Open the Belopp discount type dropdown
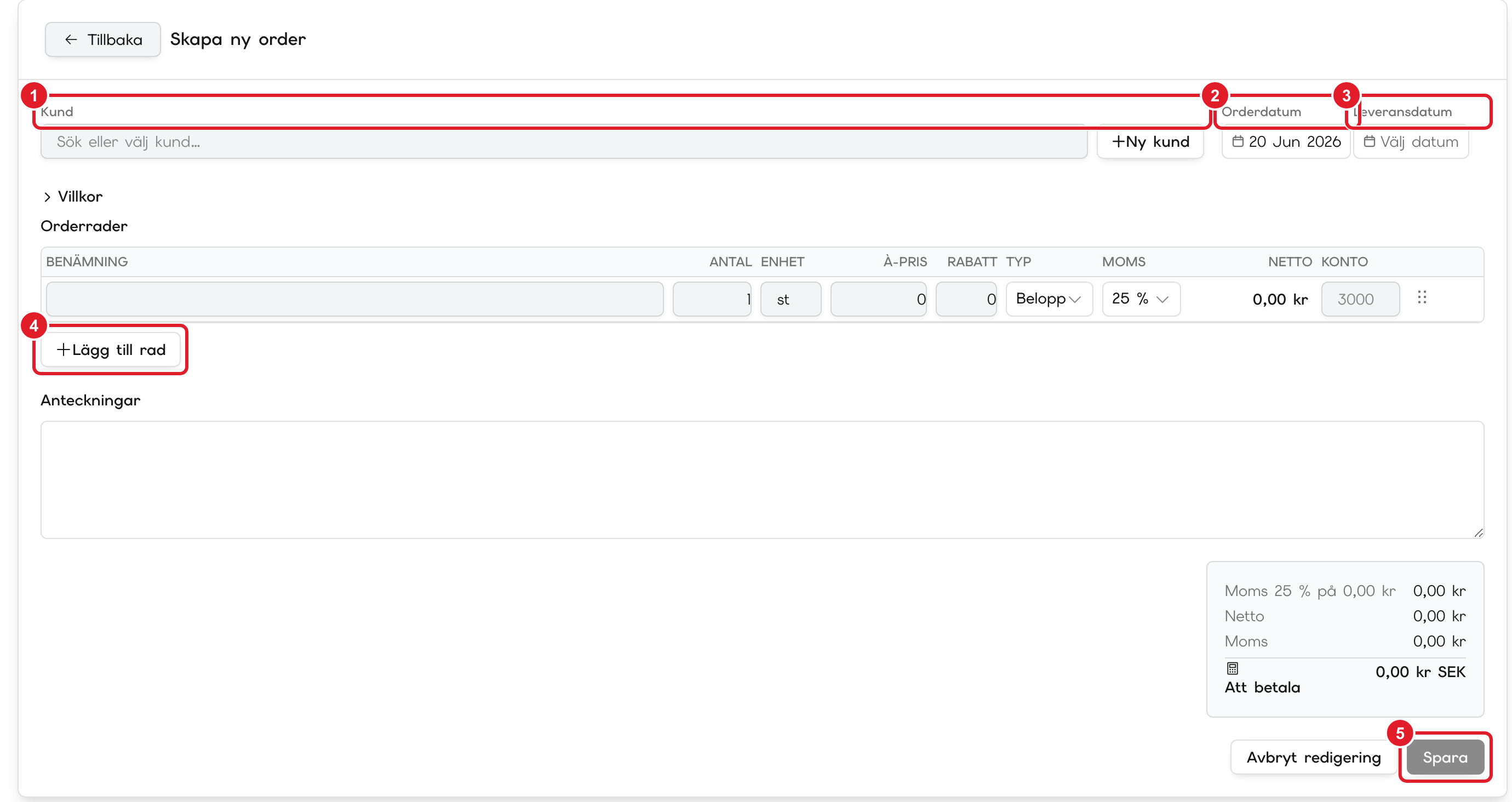Screen dimensions: 1512x802 [x=1049, y=299]
